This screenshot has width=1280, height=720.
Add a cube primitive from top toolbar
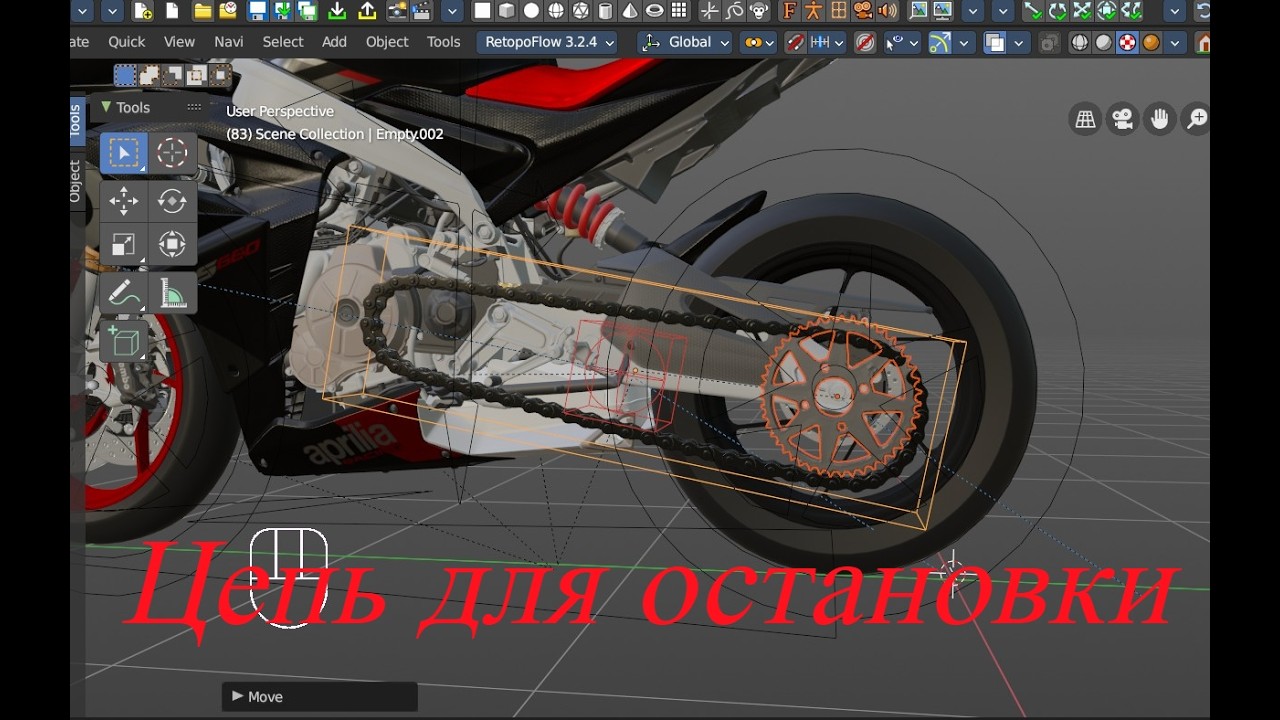(x=506, y=11)
